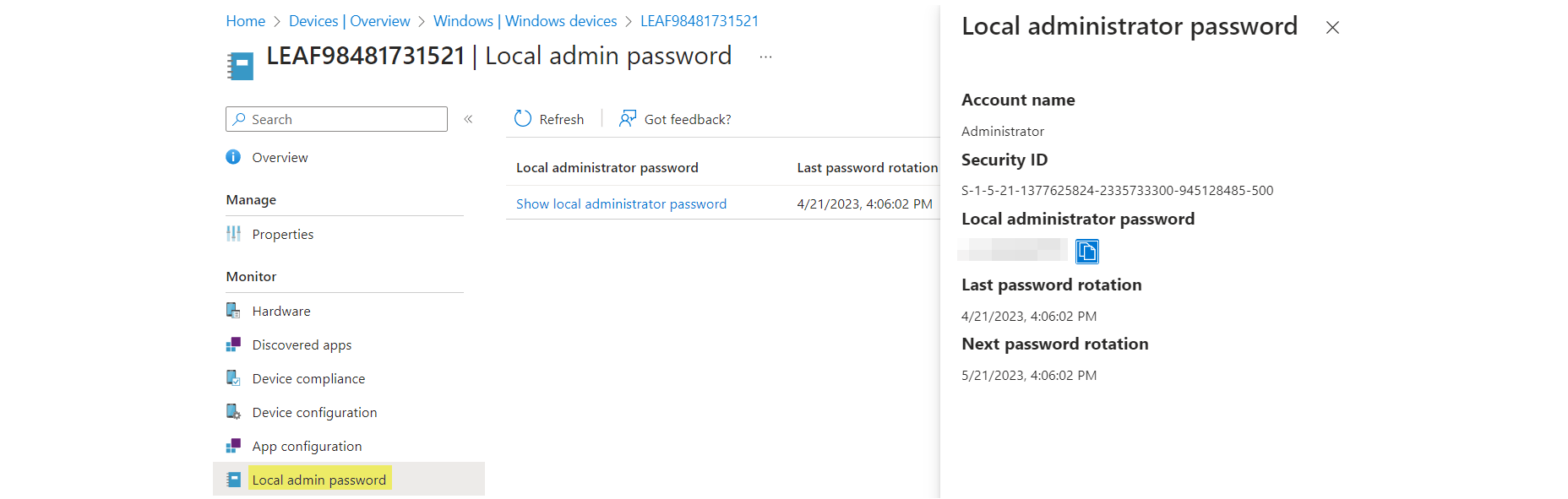Viewport: 1568px width, 499px height.
Task: Click the LEAF98481731521 breadcrumb link
Action: (x=699, y=21)
